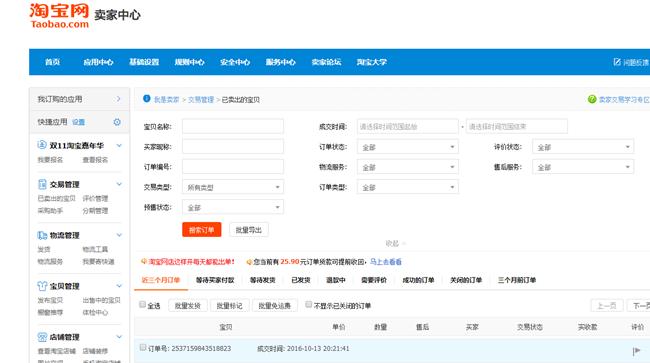This screenshot has width=650, height=363.
Task: Click the 批量标记 button
Action: point(230,306)
